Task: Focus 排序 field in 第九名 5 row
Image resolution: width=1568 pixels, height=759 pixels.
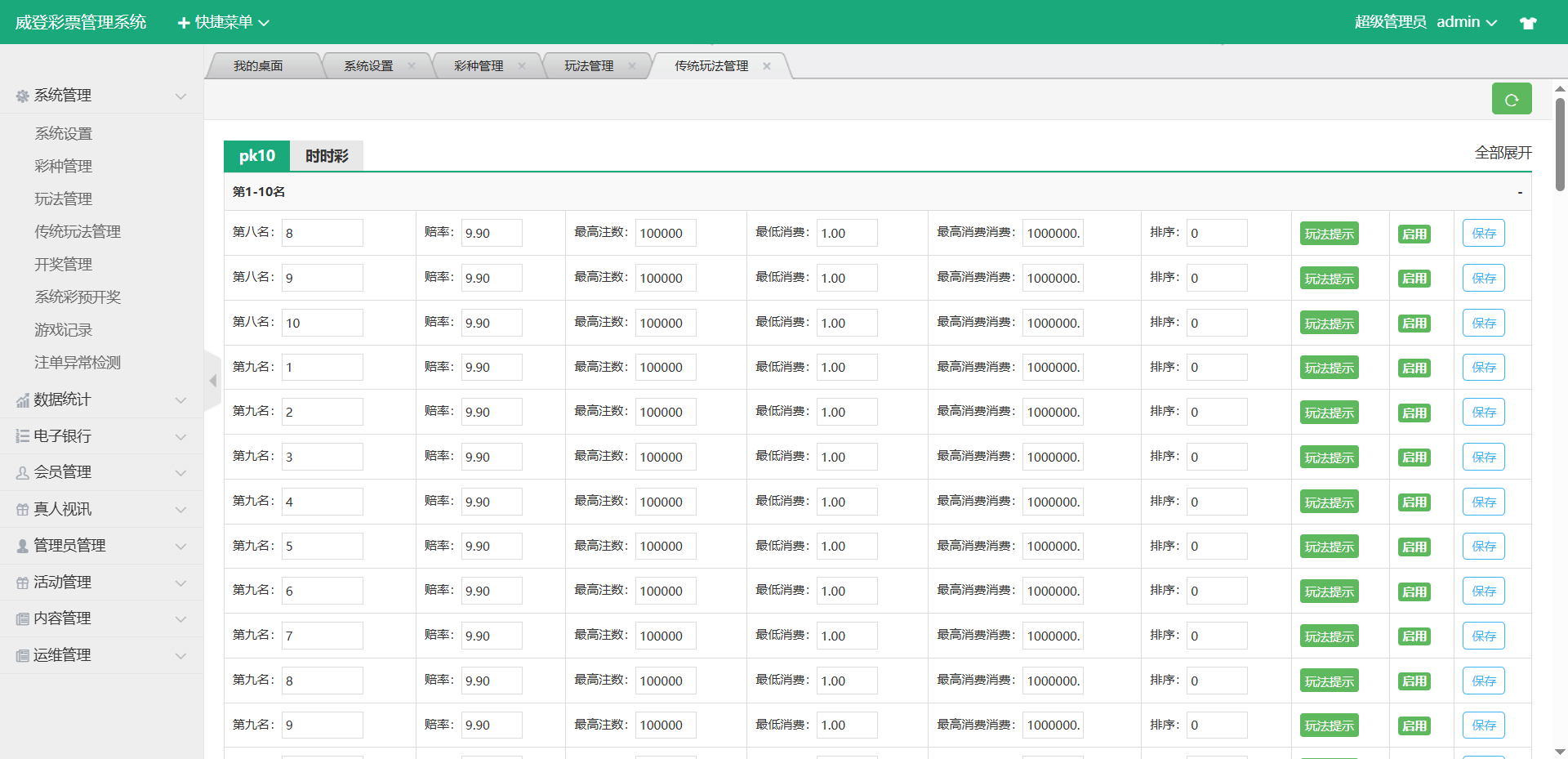Action: [x=1217, y=547]
